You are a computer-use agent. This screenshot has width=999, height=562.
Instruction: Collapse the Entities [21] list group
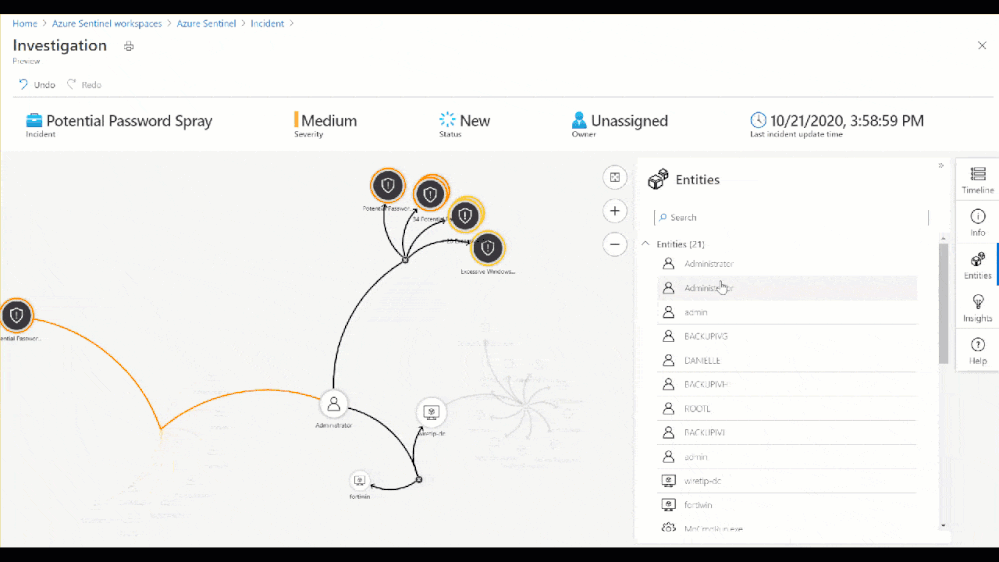[645, 244]
